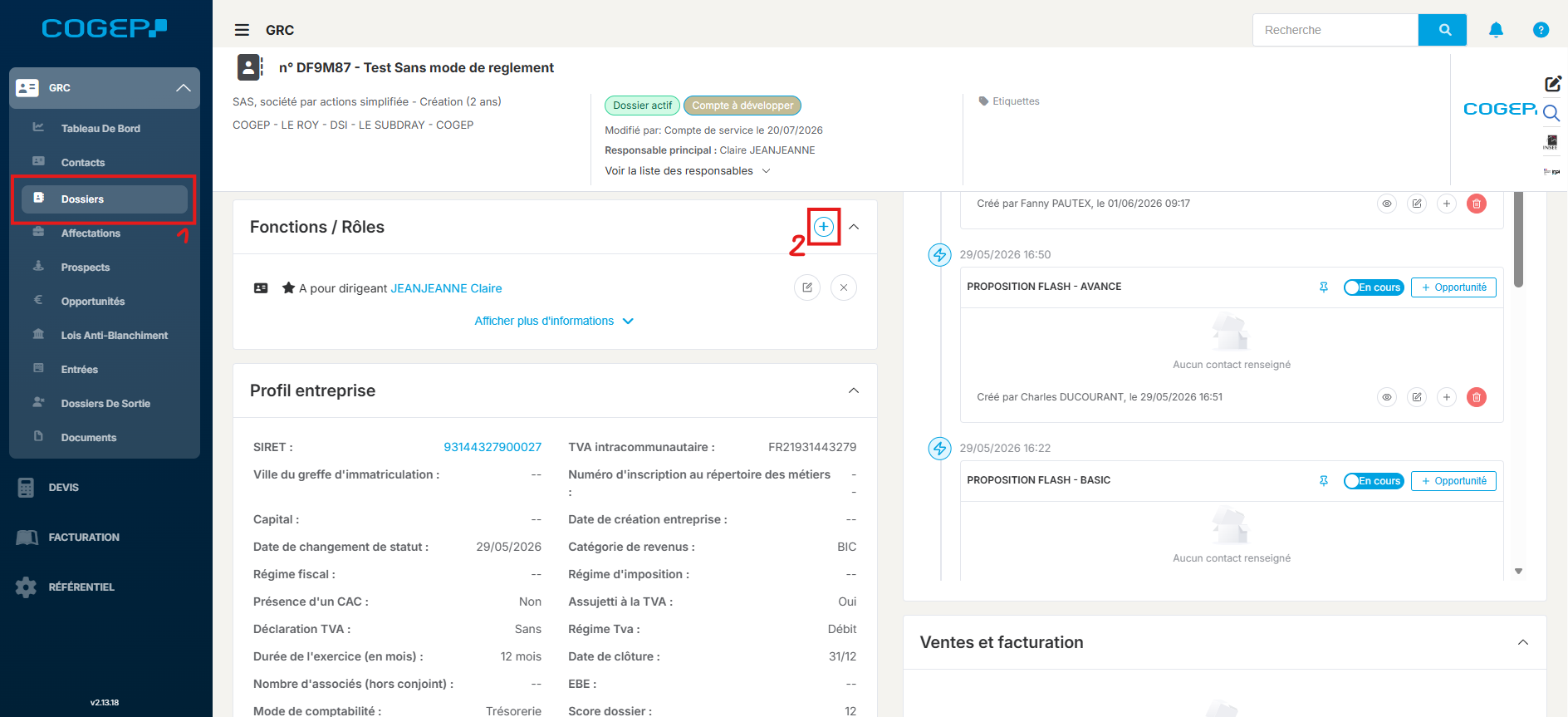Screen dimensions: 1568x717
Task: Click the lightning icon dated 29/05/2026 16:50
Action: coord(939,255)
